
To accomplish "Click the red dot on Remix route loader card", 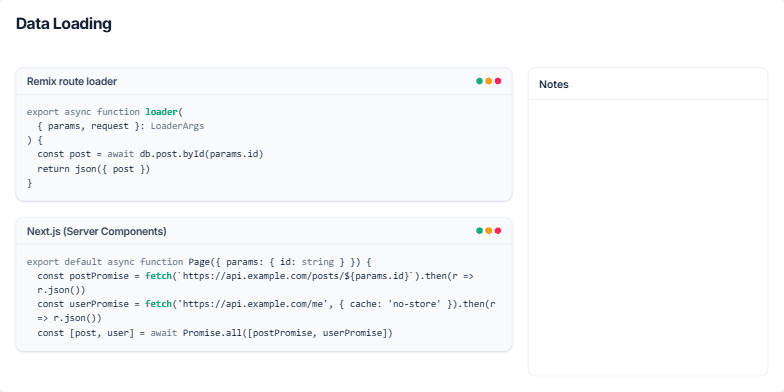I will (x=498, y=81).
